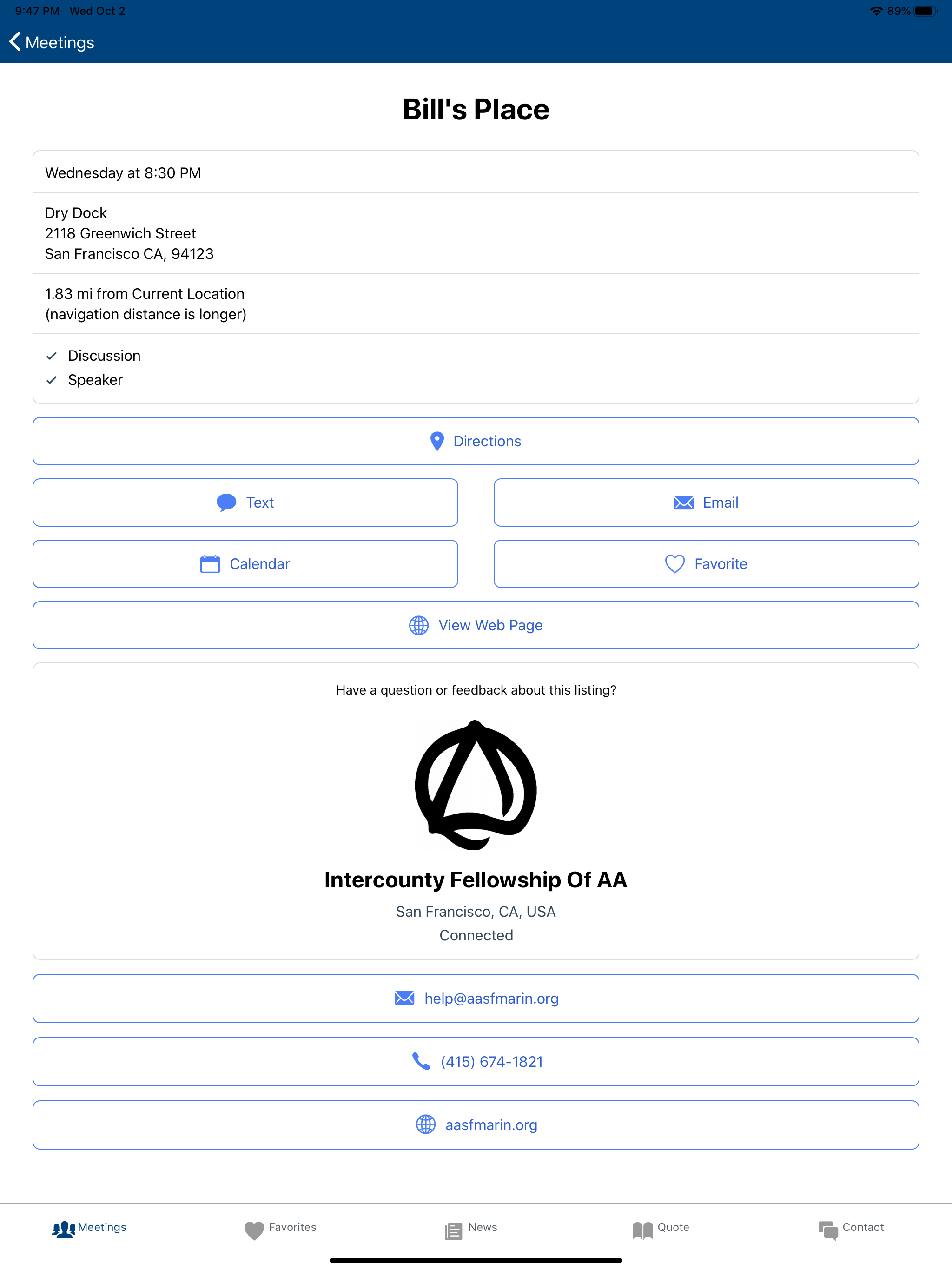Switch to the Meetings tab
The height and width of the screenshot is (1270, 952).
(x=90, y=1229)
